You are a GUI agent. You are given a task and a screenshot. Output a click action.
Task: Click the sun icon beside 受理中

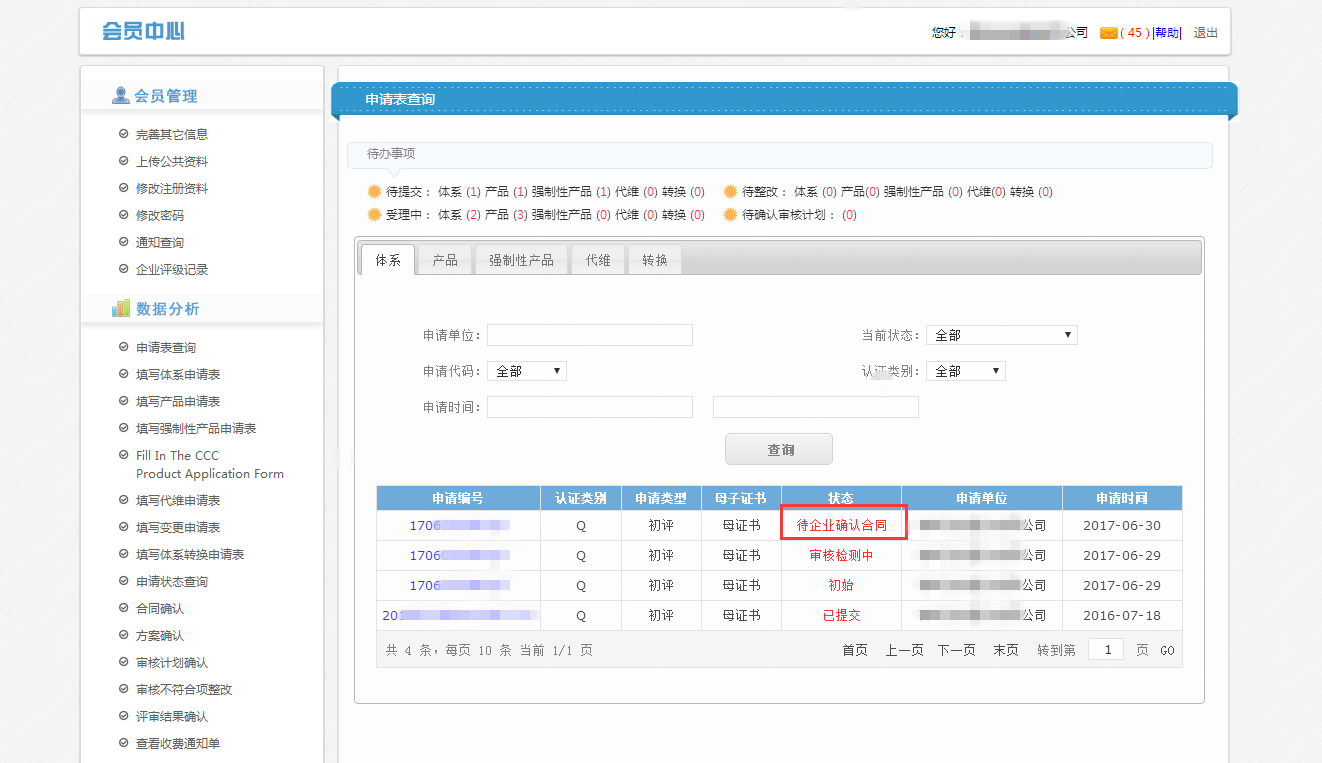(374, 214)
